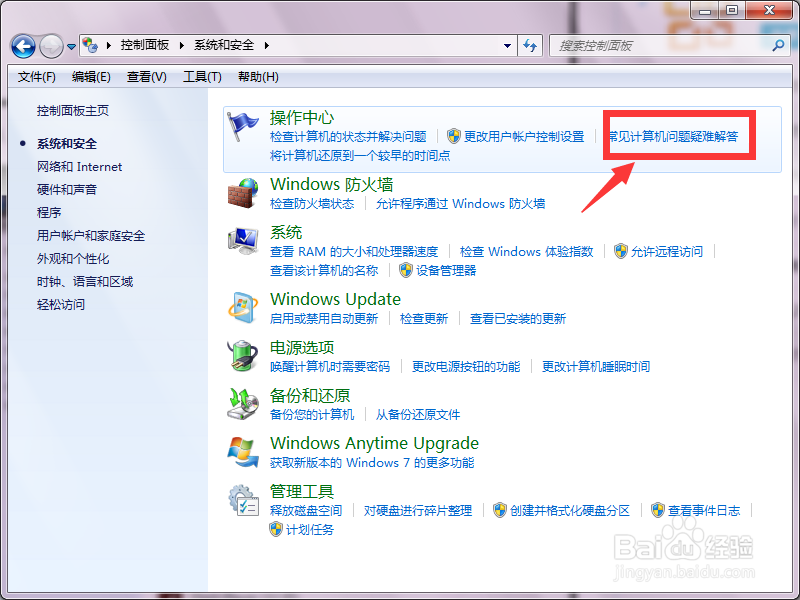Click the search magnifier icon
800x600 pixels.
[778, 45]
